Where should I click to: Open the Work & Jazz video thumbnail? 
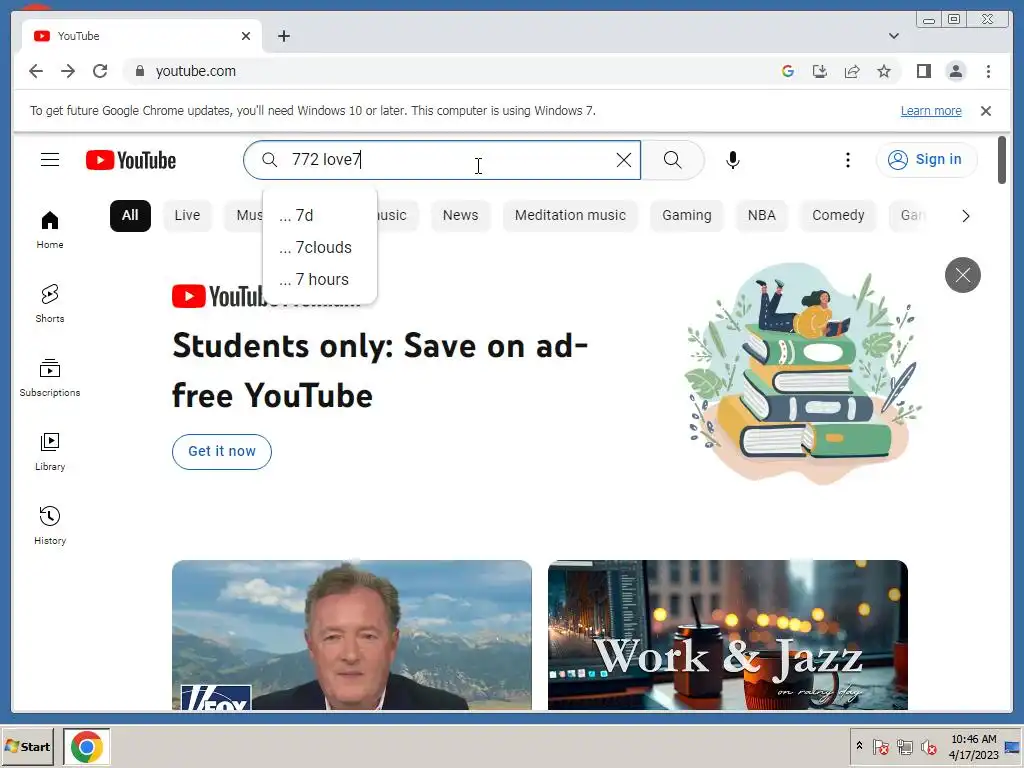[728, 635]
